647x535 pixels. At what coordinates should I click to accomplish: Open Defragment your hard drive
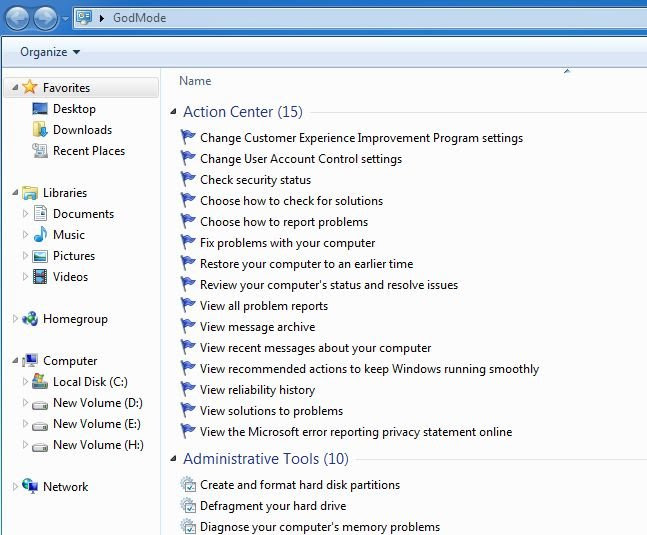point(273,506)
